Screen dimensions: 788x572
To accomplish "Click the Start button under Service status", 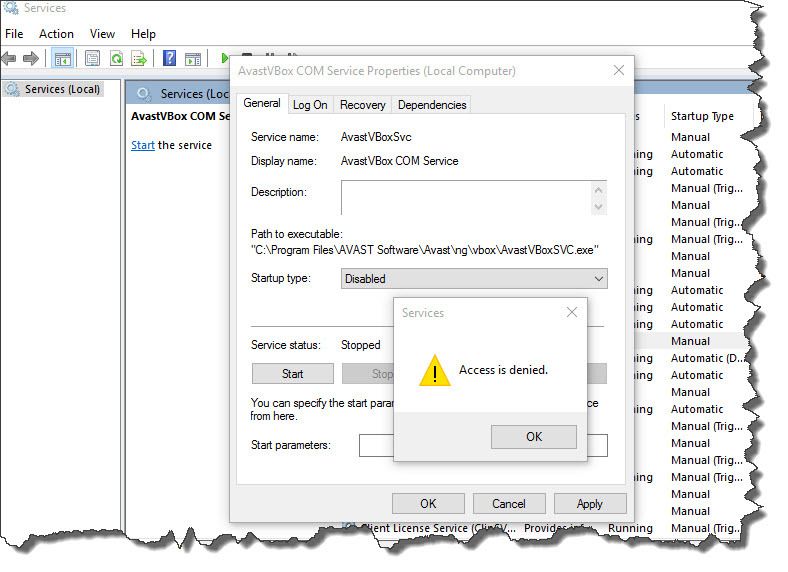I will 292,373.
